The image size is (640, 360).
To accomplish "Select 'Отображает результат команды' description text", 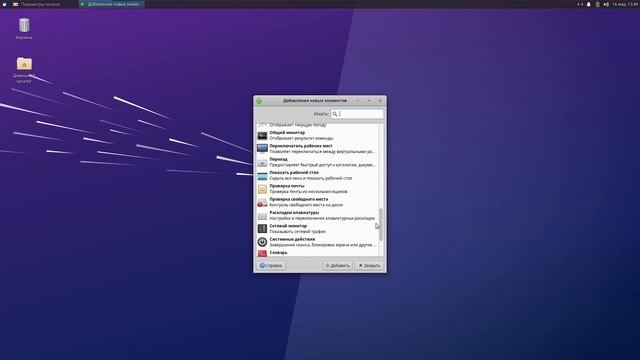I will click(x=301, y=138).
